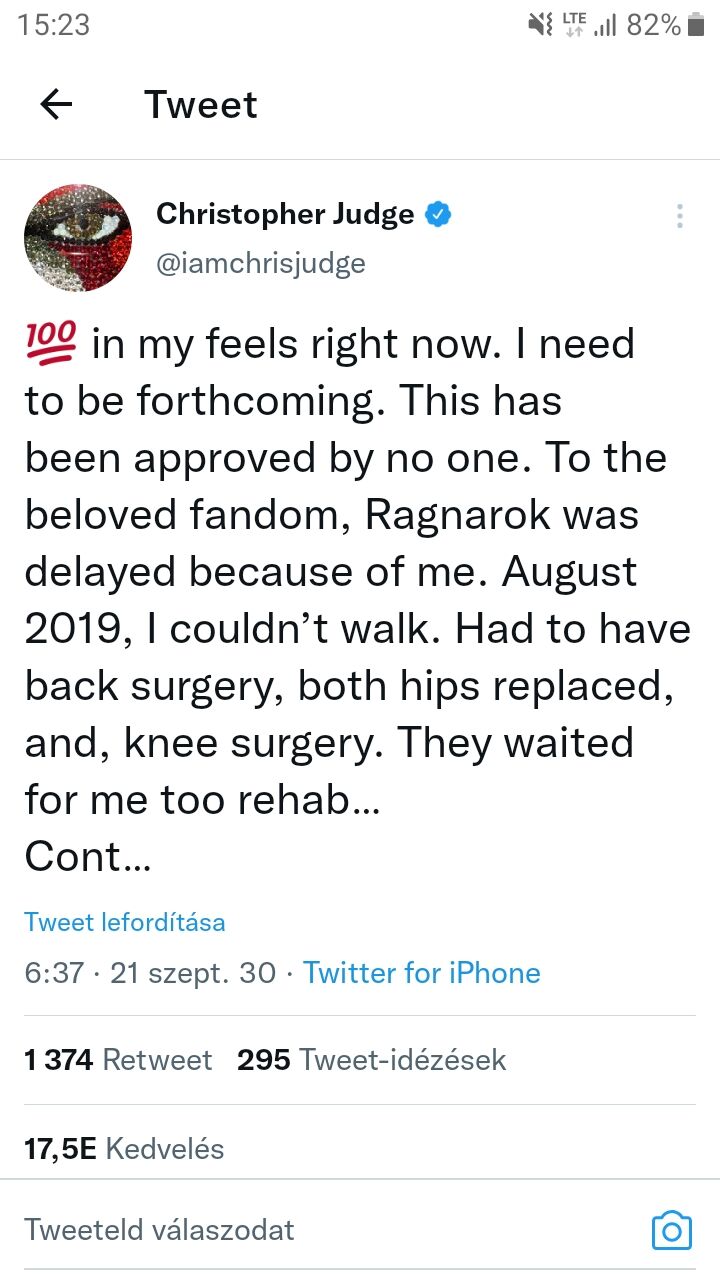720x1280 pixels.
Task: Open the Twitter for iPhone source link
Action: pos(421,973)
